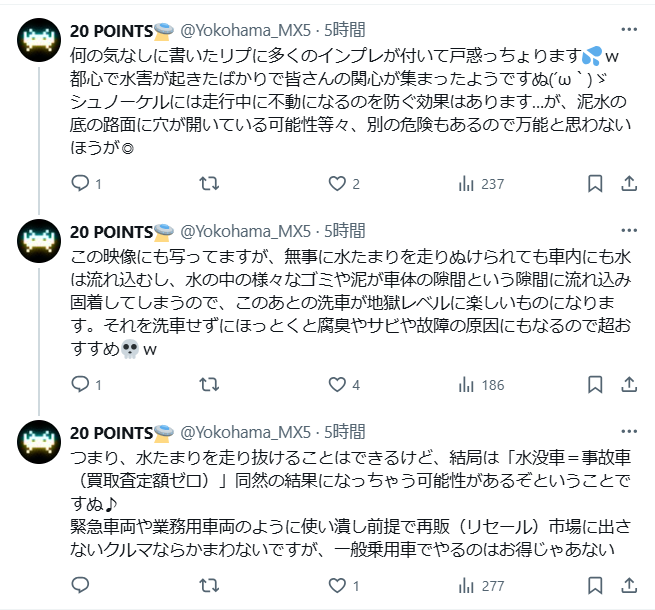655x610 pixels.
Task: Reply to the third tweet about 水没車
Action: (82, 584)
